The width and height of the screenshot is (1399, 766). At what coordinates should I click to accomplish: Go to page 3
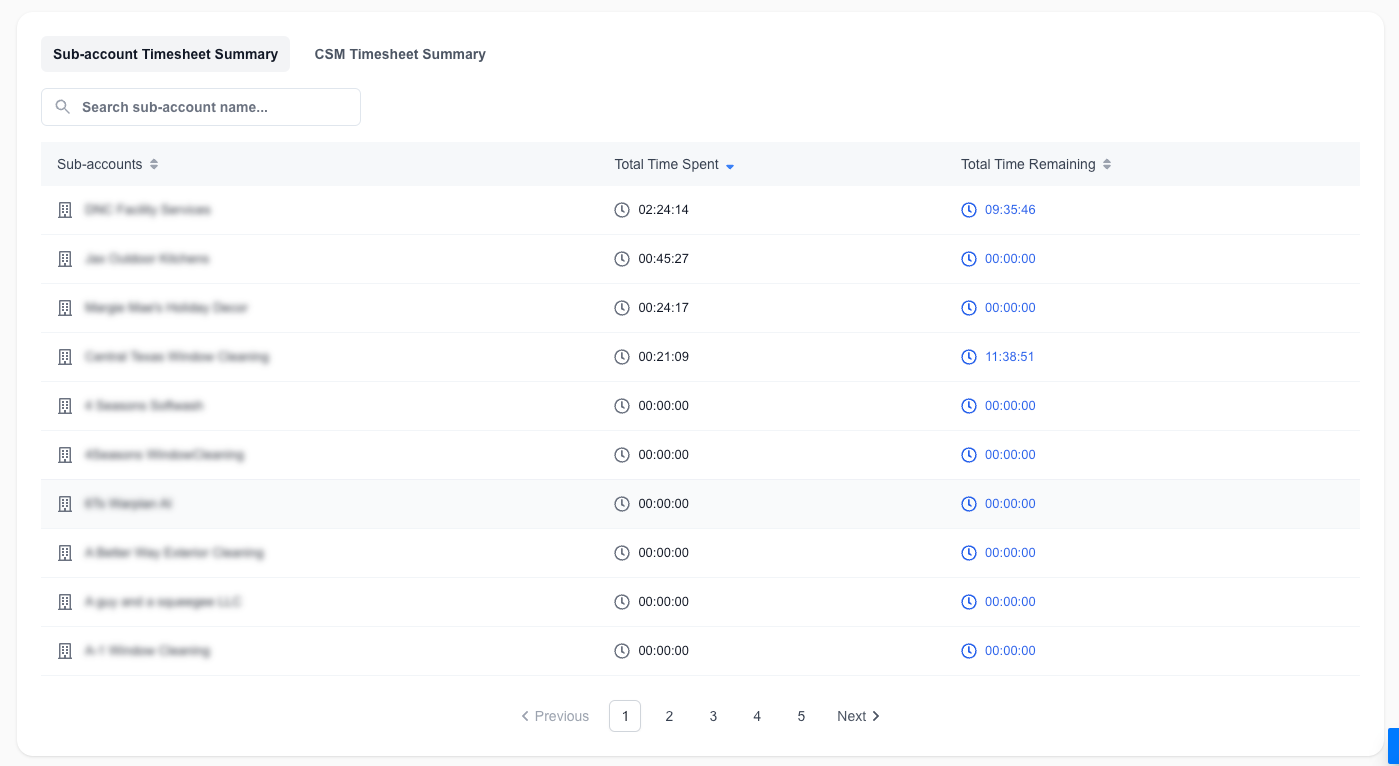point(713,716)
